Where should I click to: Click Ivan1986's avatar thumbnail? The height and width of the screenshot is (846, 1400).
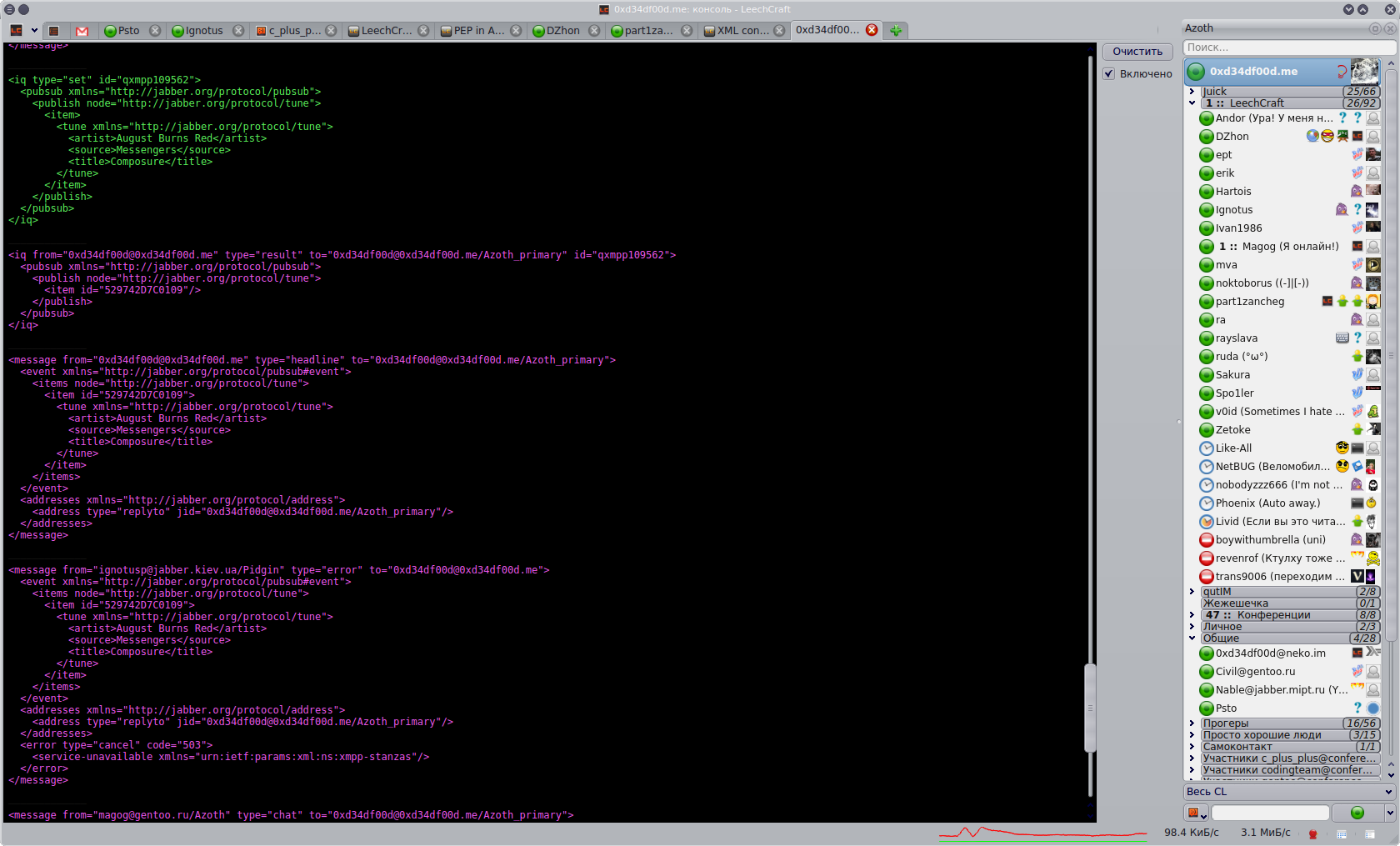tap(1373, 228)
